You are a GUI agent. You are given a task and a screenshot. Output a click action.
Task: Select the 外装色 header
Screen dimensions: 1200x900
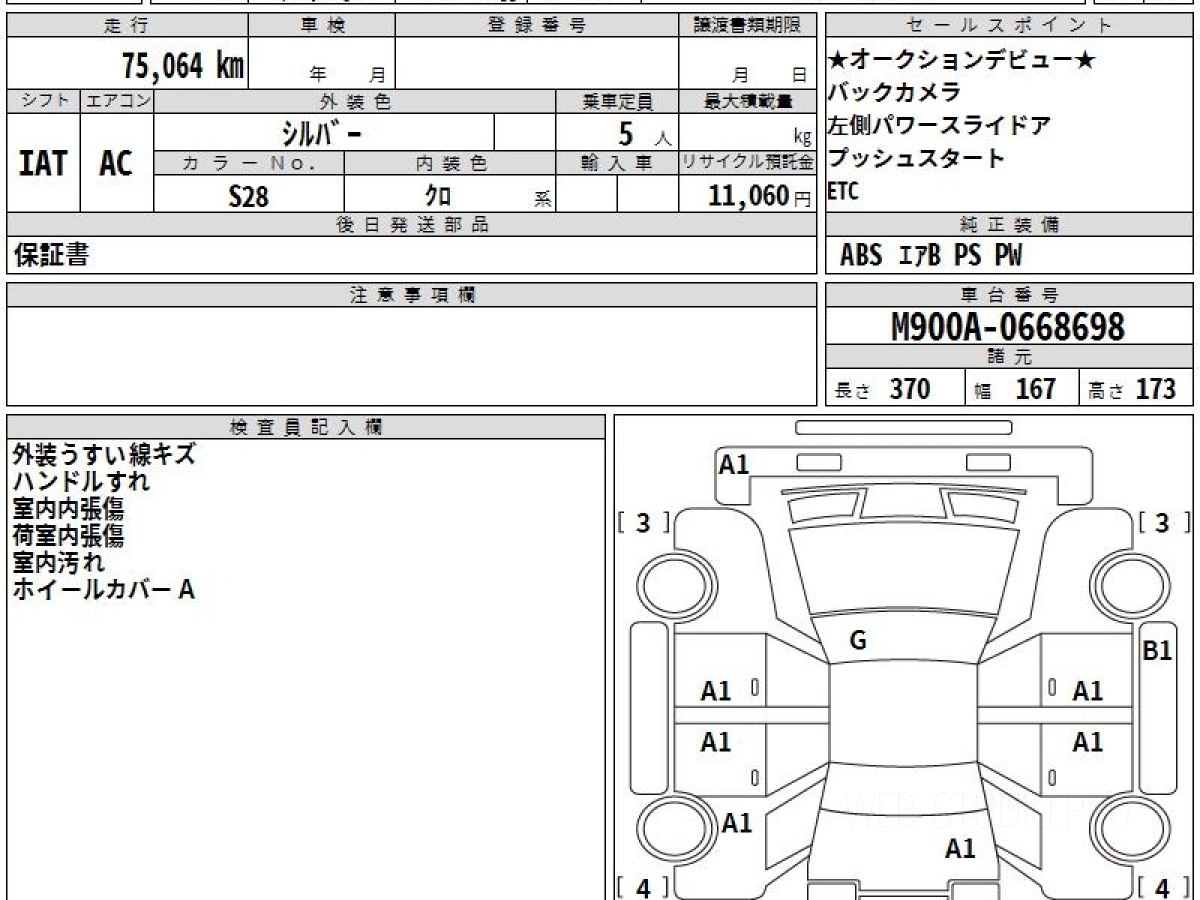pyautogui.click(x=355, y=101)
